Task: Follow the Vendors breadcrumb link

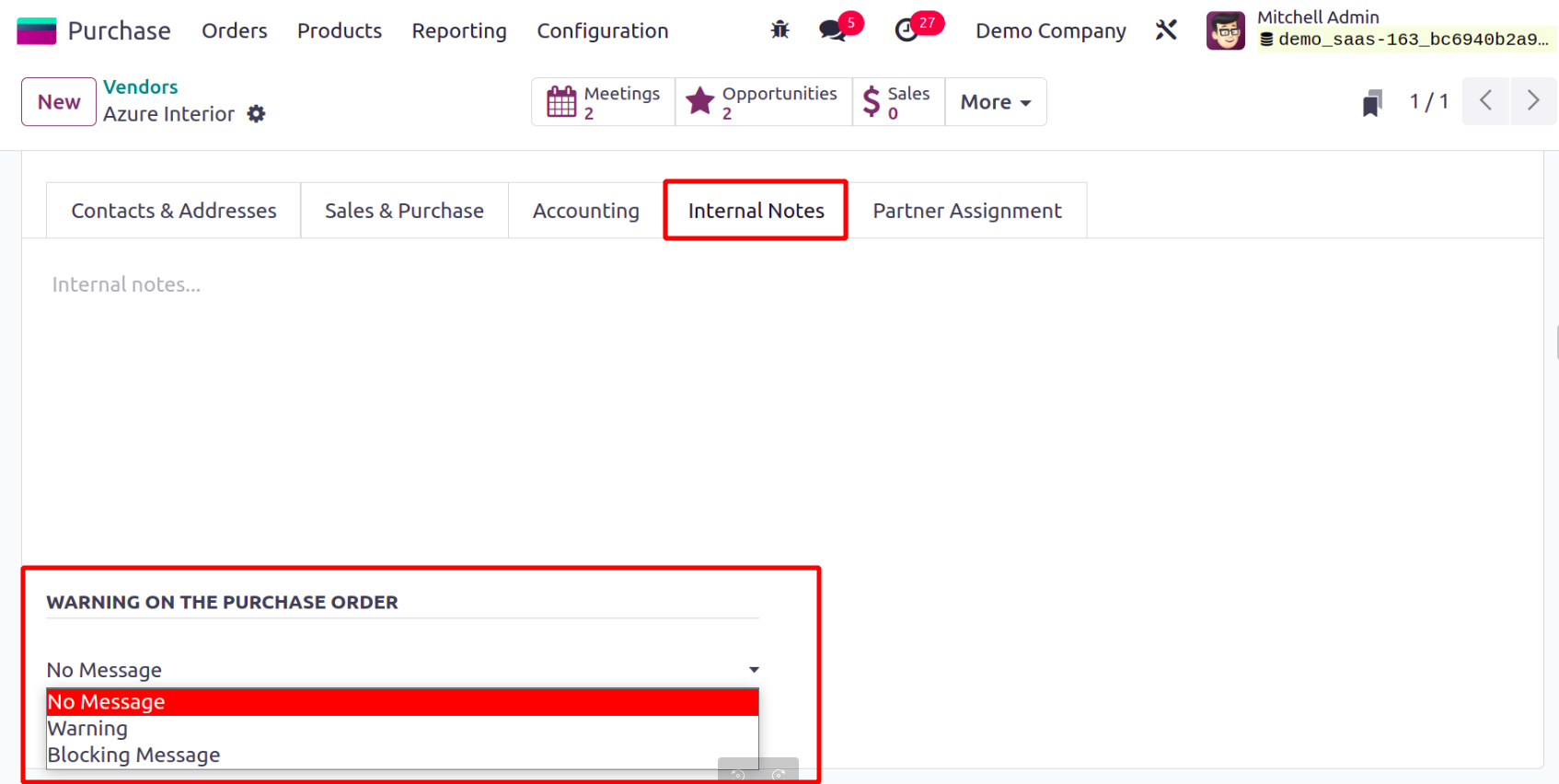Action: pyautogui.click(x=141, y=87)
